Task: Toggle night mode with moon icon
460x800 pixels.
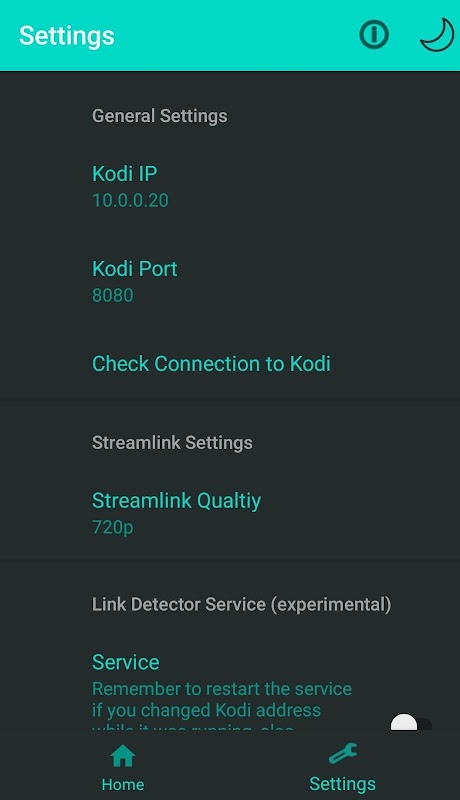Action: point(437,35)
